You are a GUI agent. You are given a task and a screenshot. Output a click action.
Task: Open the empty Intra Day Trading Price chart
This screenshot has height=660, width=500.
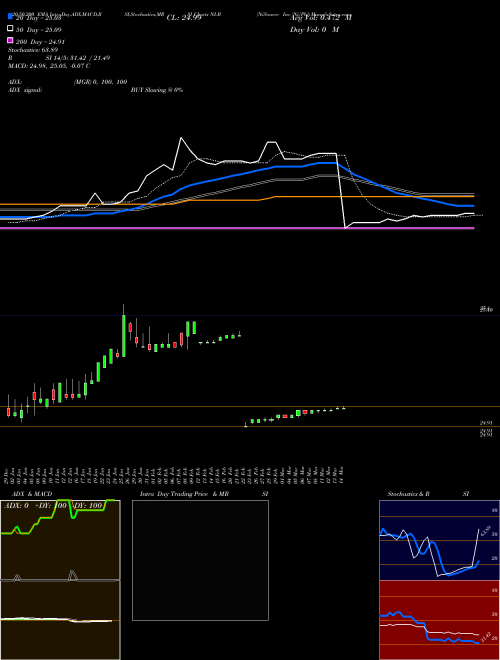(x=200, y=560)
